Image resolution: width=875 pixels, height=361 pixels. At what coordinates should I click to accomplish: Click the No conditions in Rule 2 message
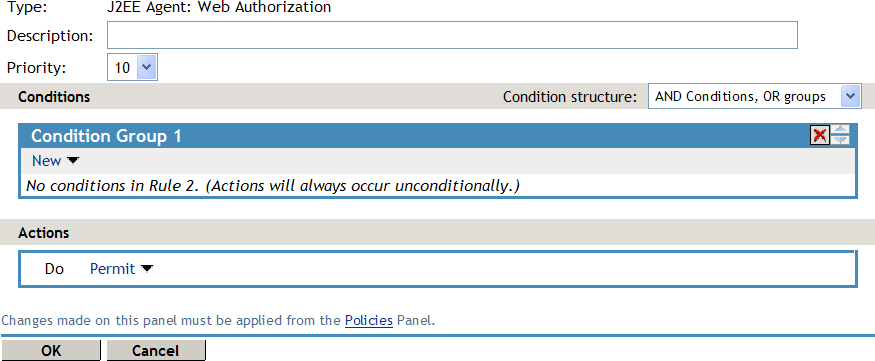pyautogui.click(x=273, y=185)
